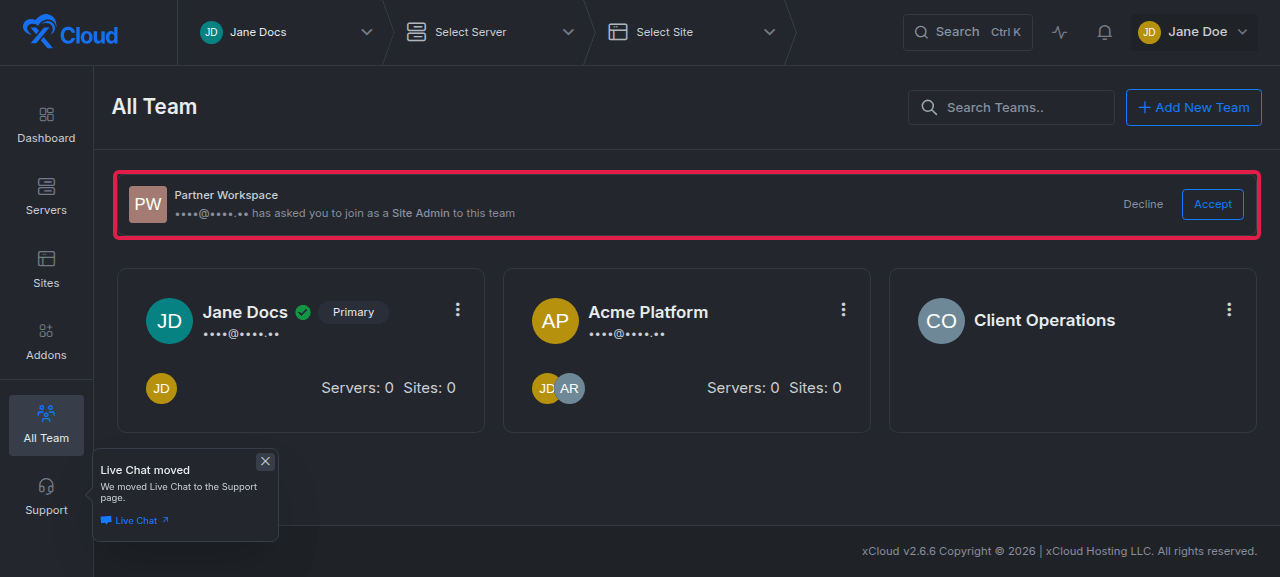Screen dimensions: 1280x577
Task: Click the xCloud v2.6.6 copyright footer text
Action: (x=1059, y=551)
